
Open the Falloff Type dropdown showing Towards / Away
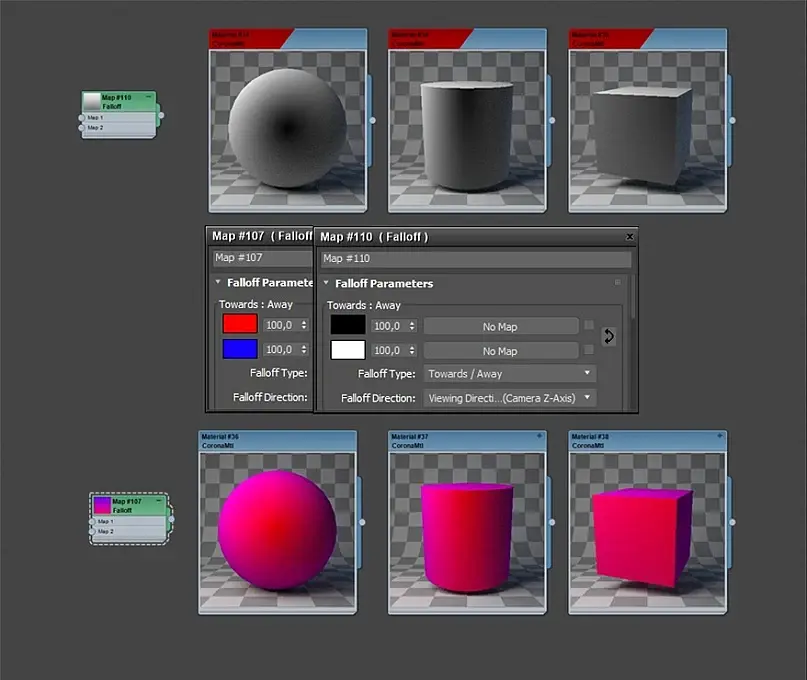[x=510, y=374]
